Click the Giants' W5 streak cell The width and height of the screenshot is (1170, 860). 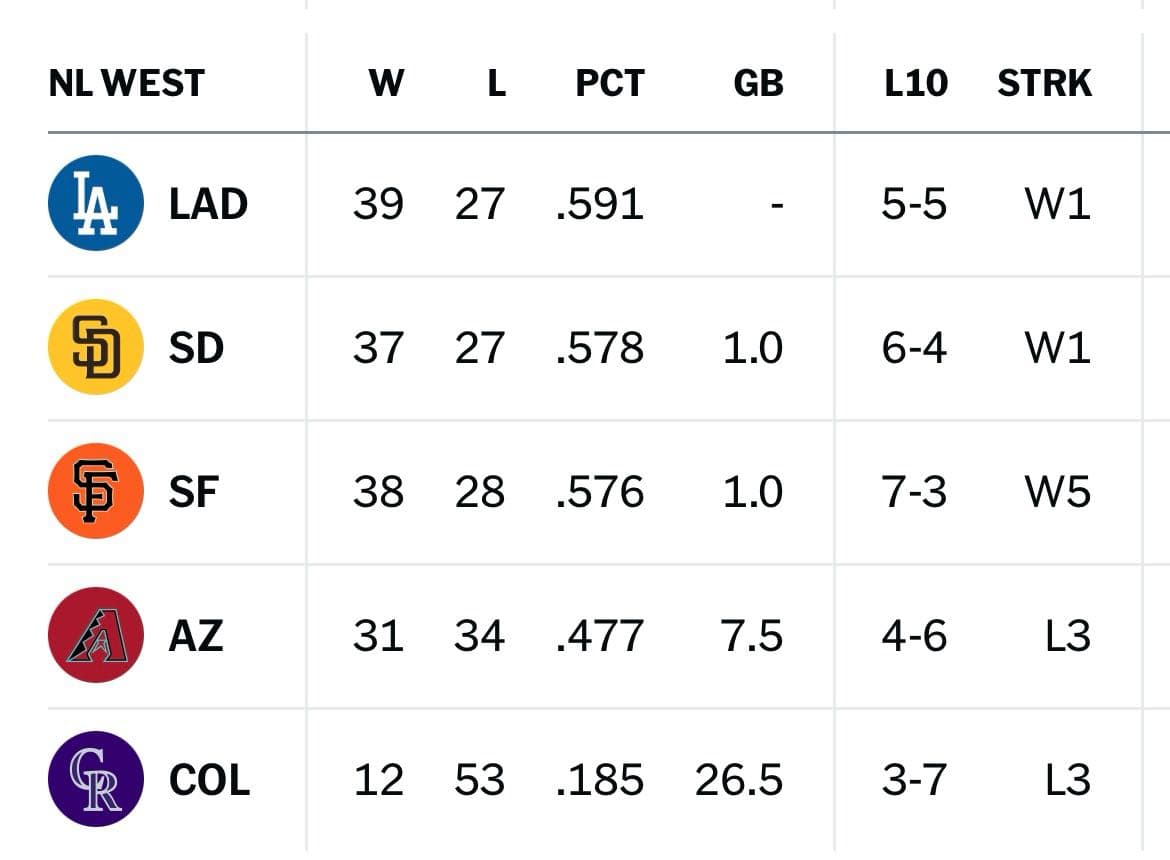1057,492
